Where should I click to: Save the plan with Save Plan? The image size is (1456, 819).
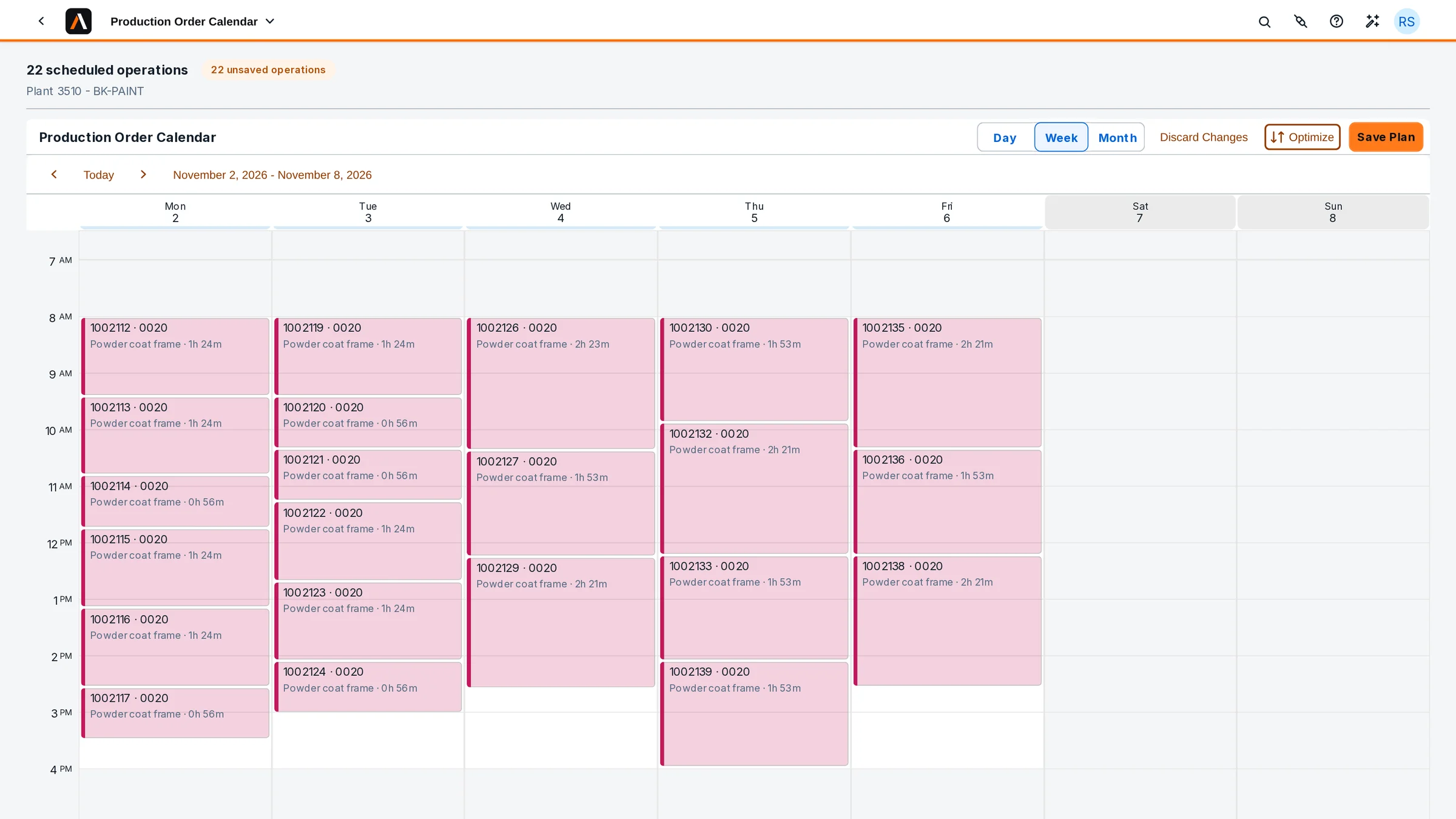click(1386, 137)
